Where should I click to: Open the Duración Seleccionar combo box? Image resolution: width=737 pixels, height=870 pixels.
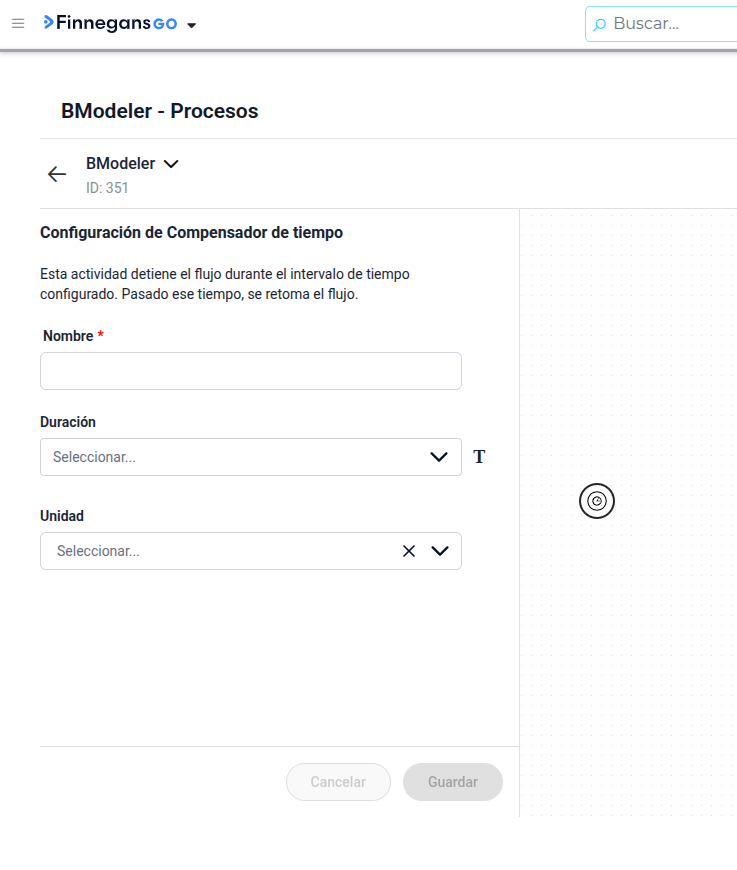(x=251, y=457)
